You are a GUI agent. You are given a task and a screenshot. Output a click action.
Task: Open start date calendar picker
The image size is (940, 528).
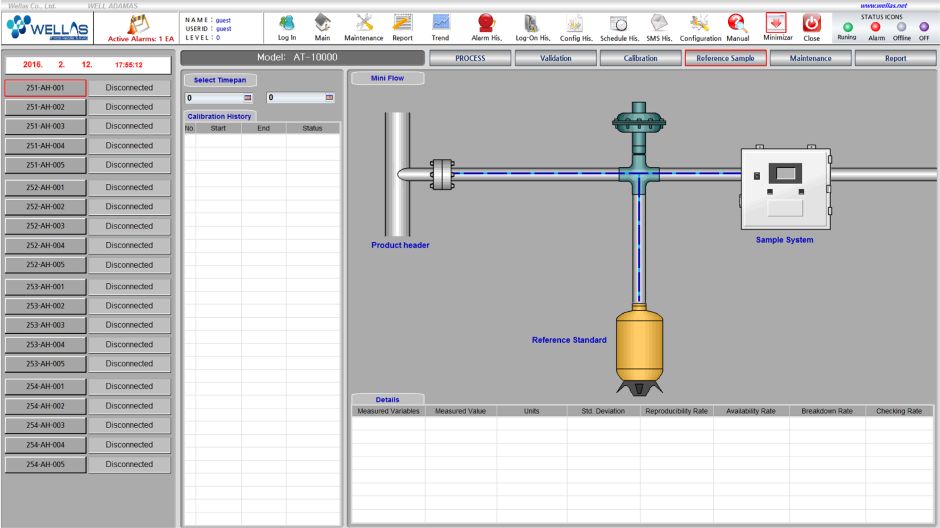click(248, 98)
